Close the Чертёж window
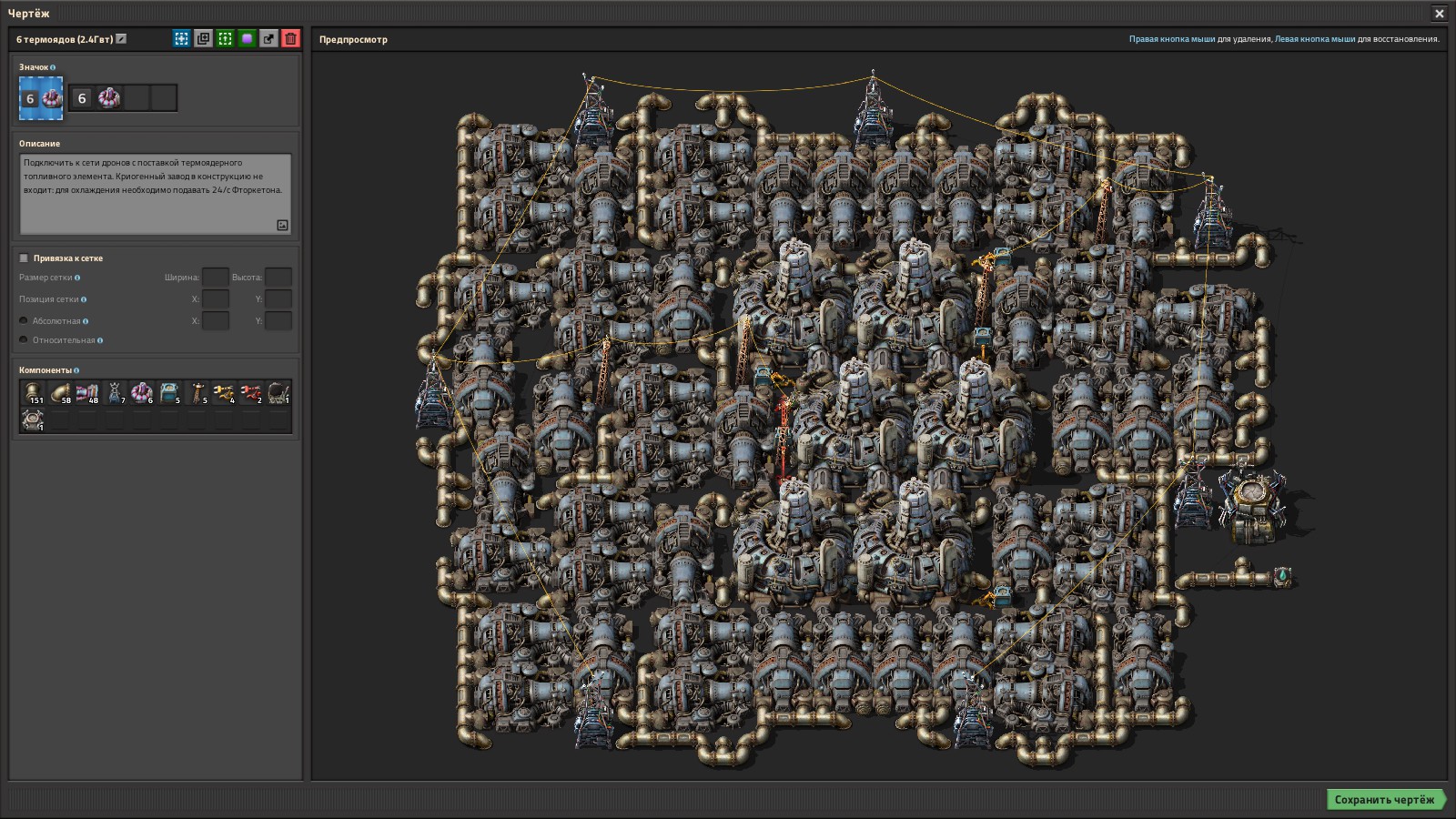This screenshot has width=1456, height=819. [x=1440, y=14]
